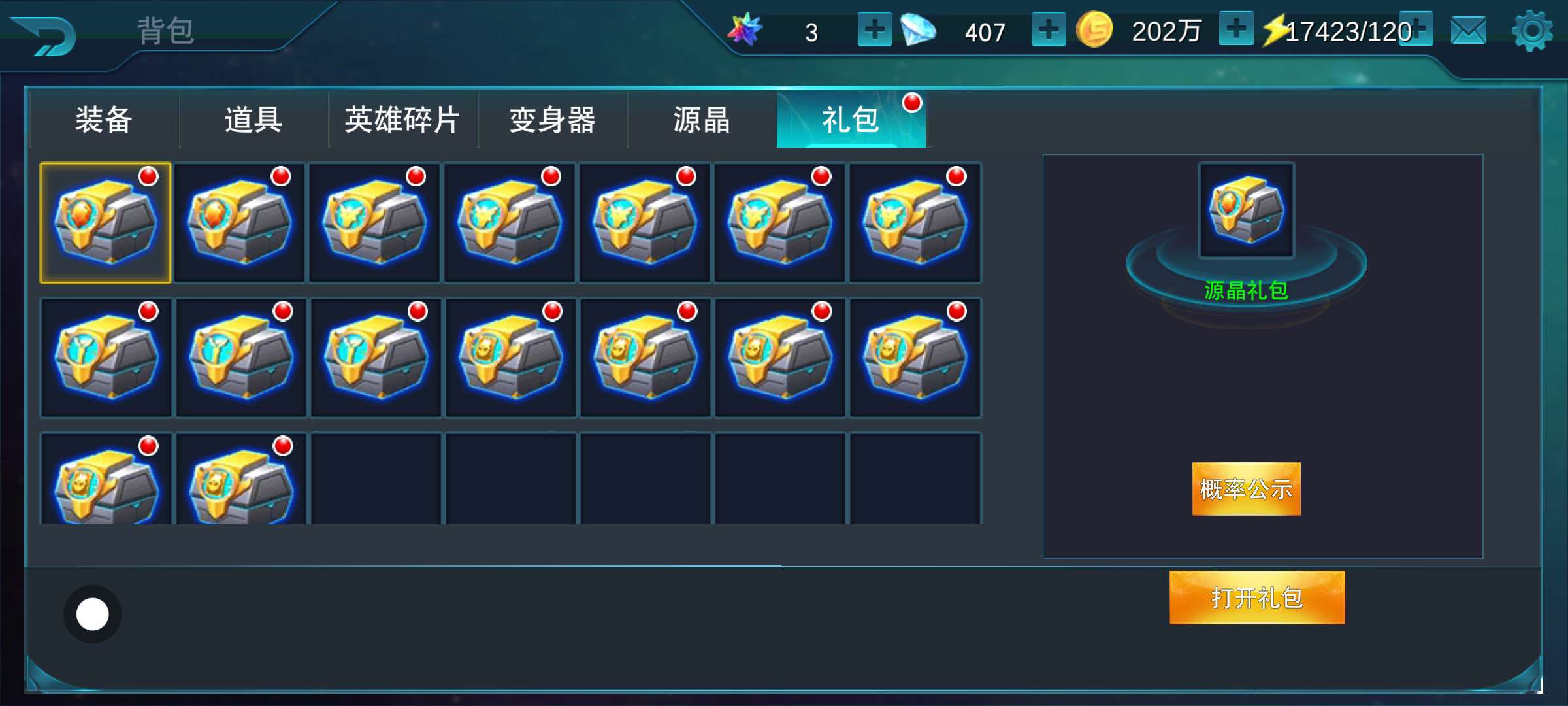The width and height of the screenshot is (1568, 706).
Task: Open the mail envelope icon
Action: tap(1468, 31)
